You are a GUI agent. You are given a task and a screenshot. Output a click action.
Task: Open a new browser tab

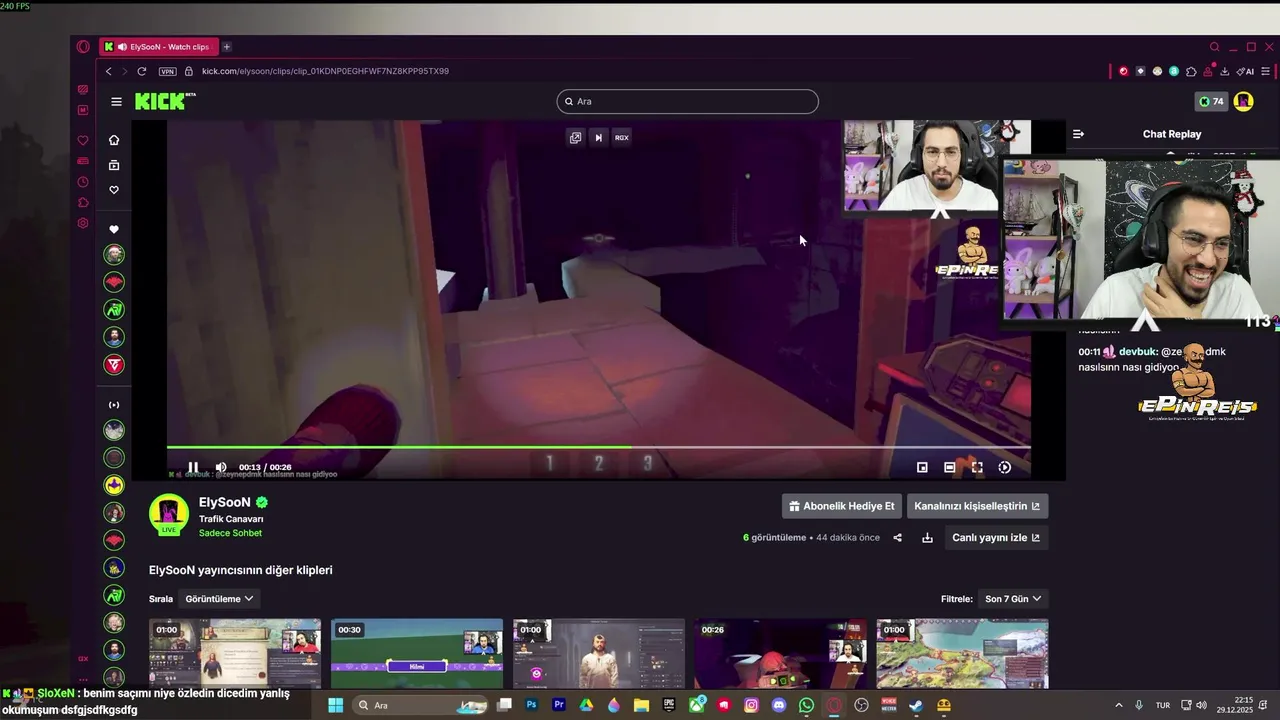(227, 47)
